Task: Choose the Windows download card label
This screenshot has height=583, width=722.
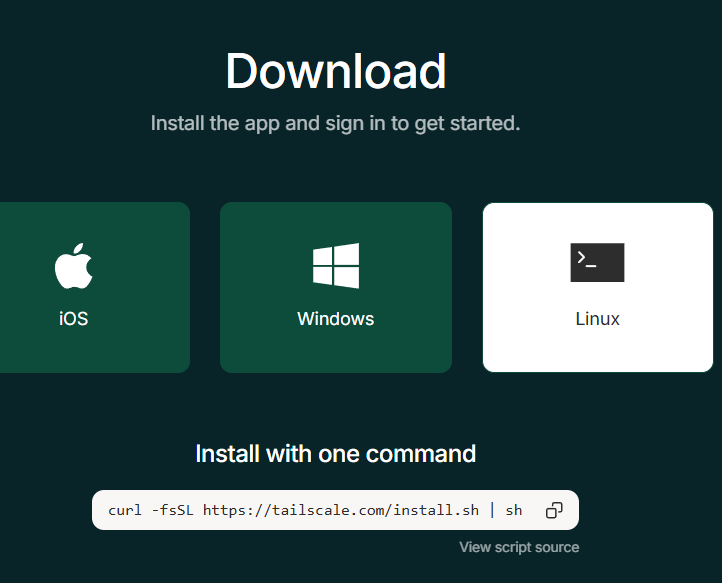Action: click(336, 319)
